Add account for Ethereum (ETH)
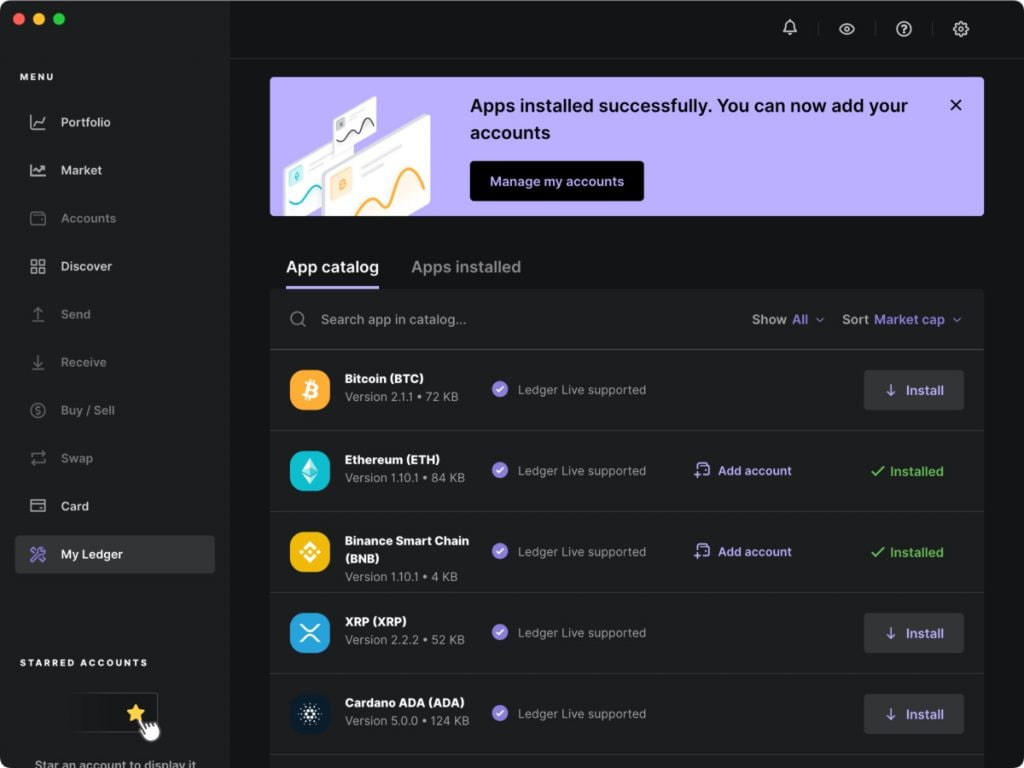Viewport: 1024px width, 768px height. 743,471
